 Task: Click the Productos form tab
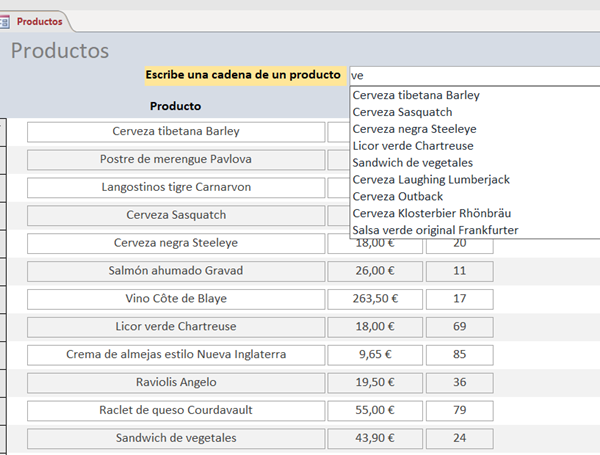39,20
